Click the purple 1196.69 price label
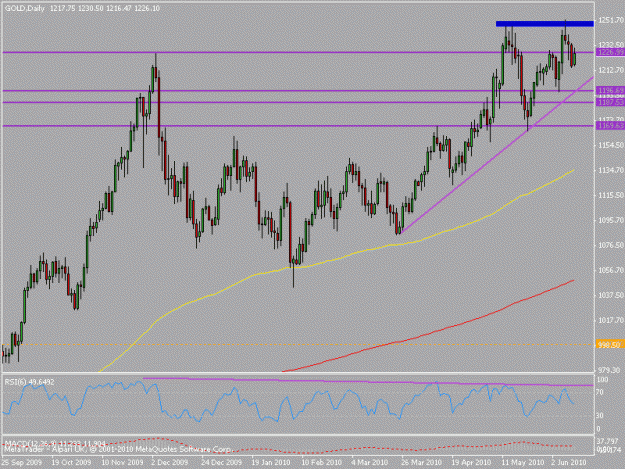The width and height of the screenshot is (625, 469). click(x=610, y=90)
